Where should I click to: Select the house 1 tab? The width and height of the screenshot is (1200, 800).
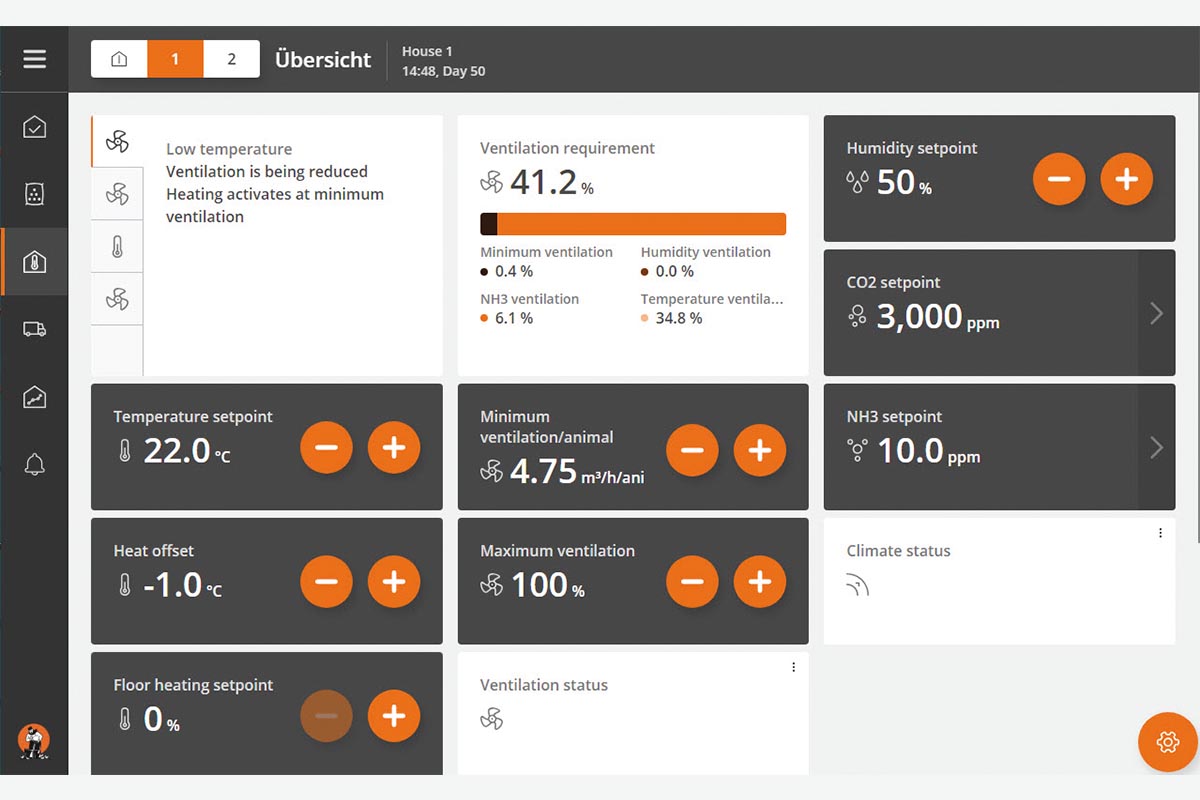coord(175,59)
